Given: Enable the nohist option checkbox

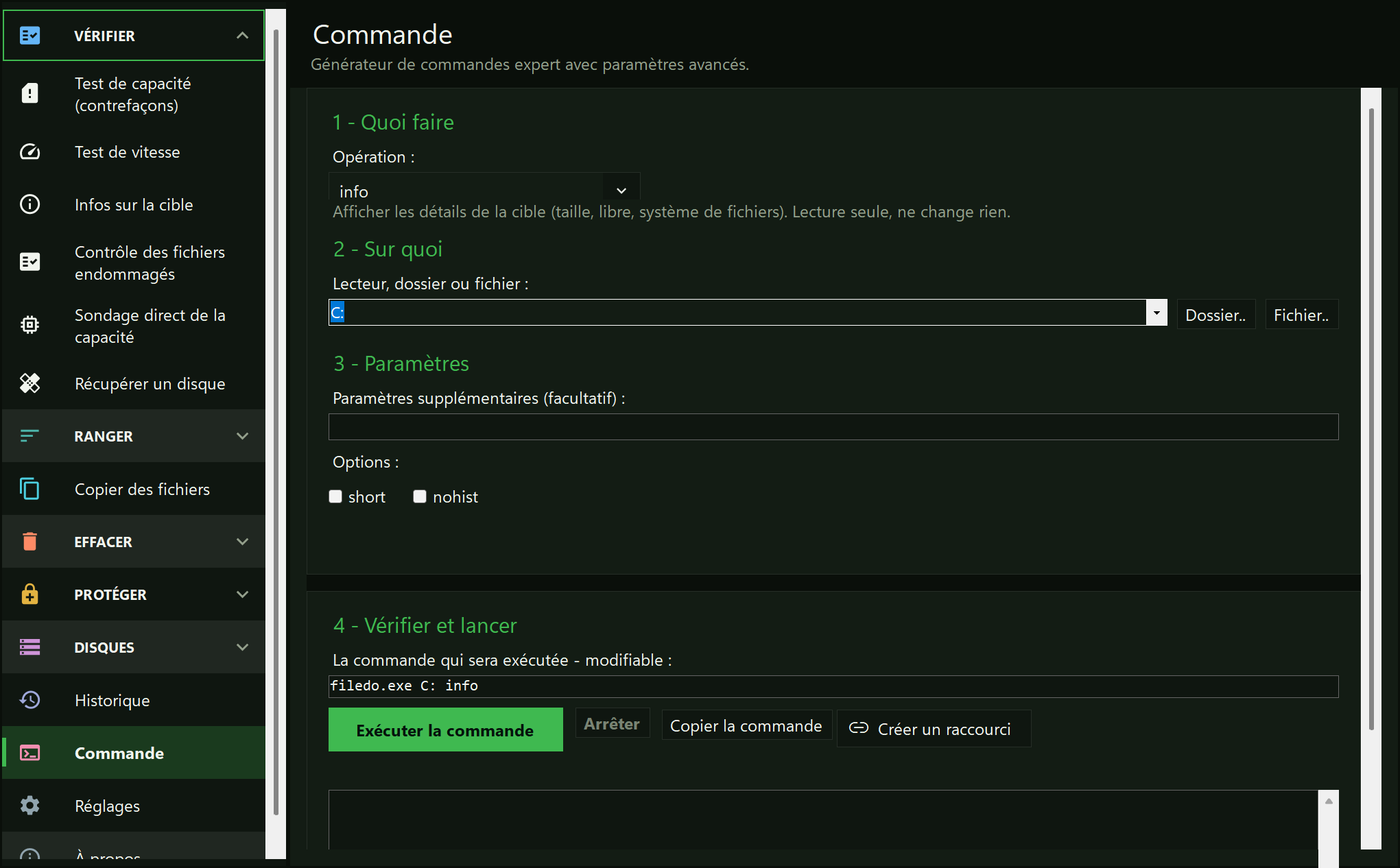Looking at the screenshot, I should 420,496.
